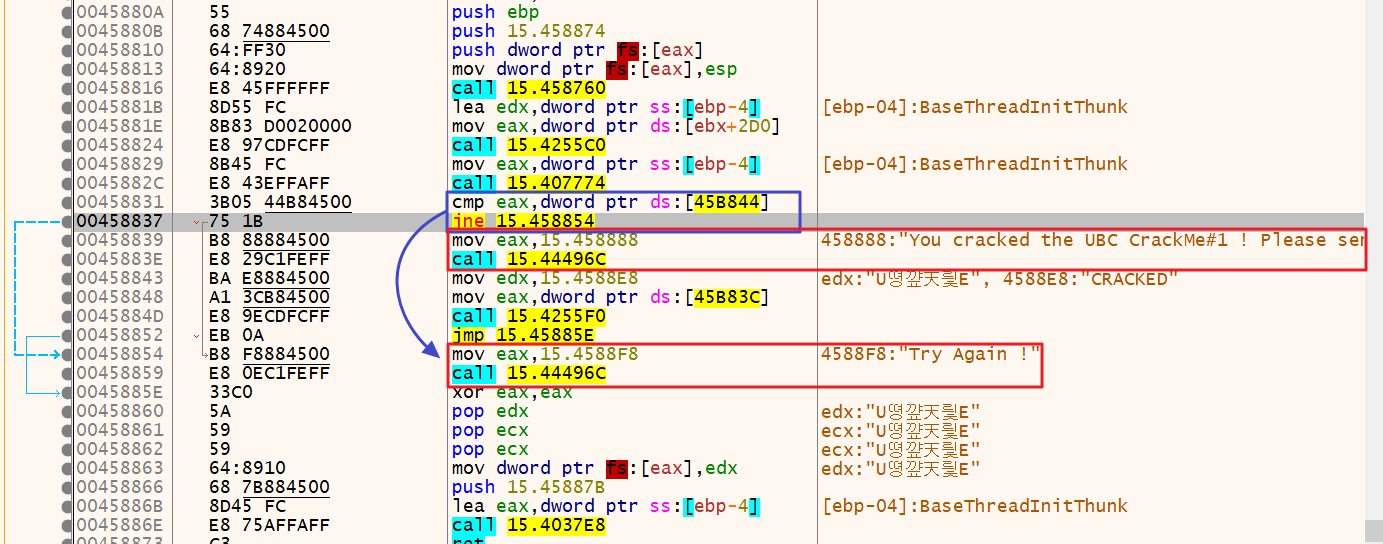
Task: Click the 'mov eax,15.4588F8' instruction
Action: 545,354
